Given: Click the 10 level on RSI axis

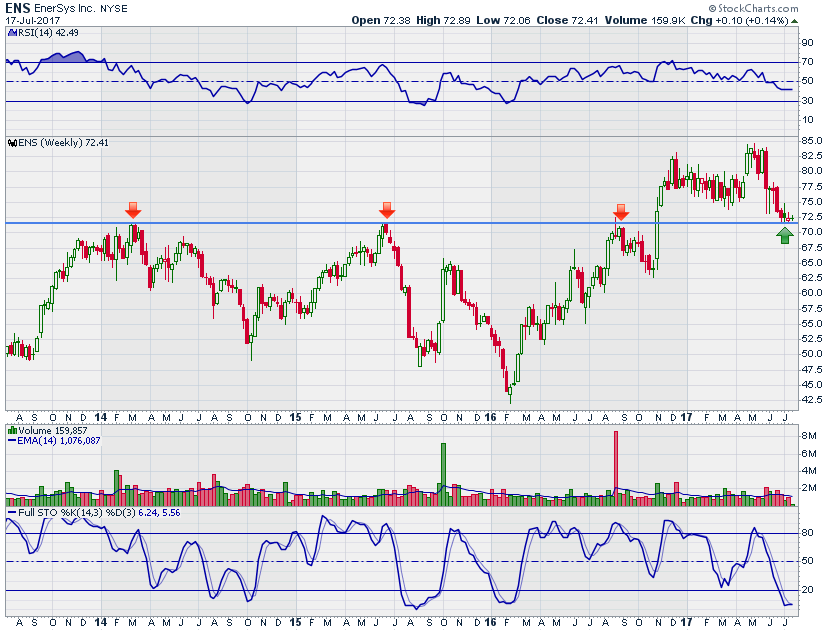Looking at the screenshot, I should pos(808,120).
